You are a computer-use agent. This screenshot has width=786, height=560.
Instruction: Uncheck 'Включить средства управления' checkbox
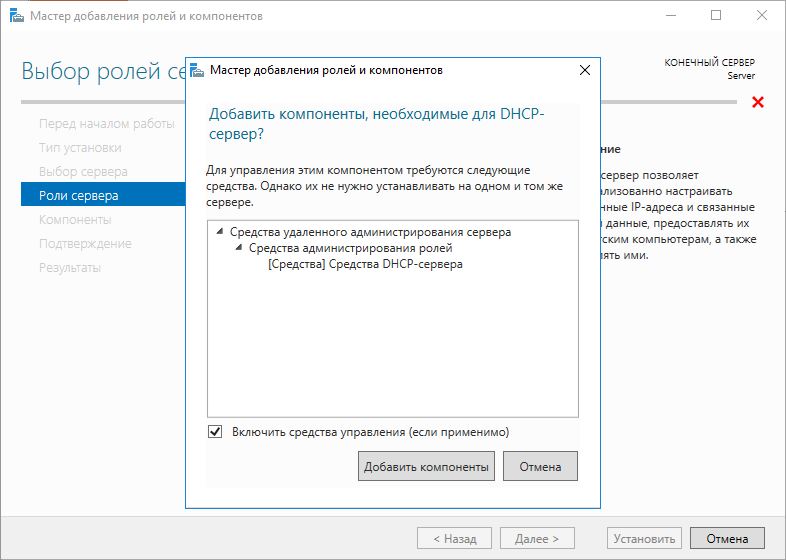click(x=215, y=432)
